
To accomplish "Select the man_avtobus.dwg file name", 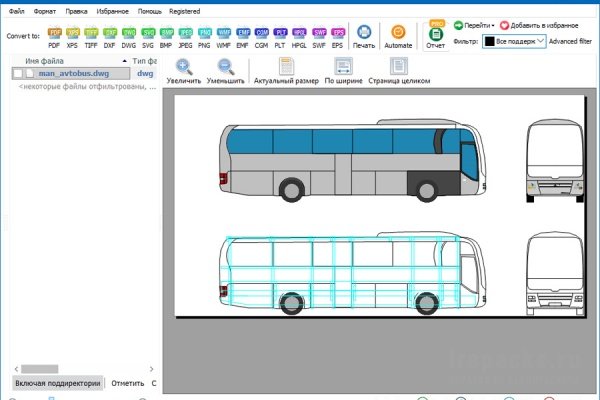I will pos(74,73).
